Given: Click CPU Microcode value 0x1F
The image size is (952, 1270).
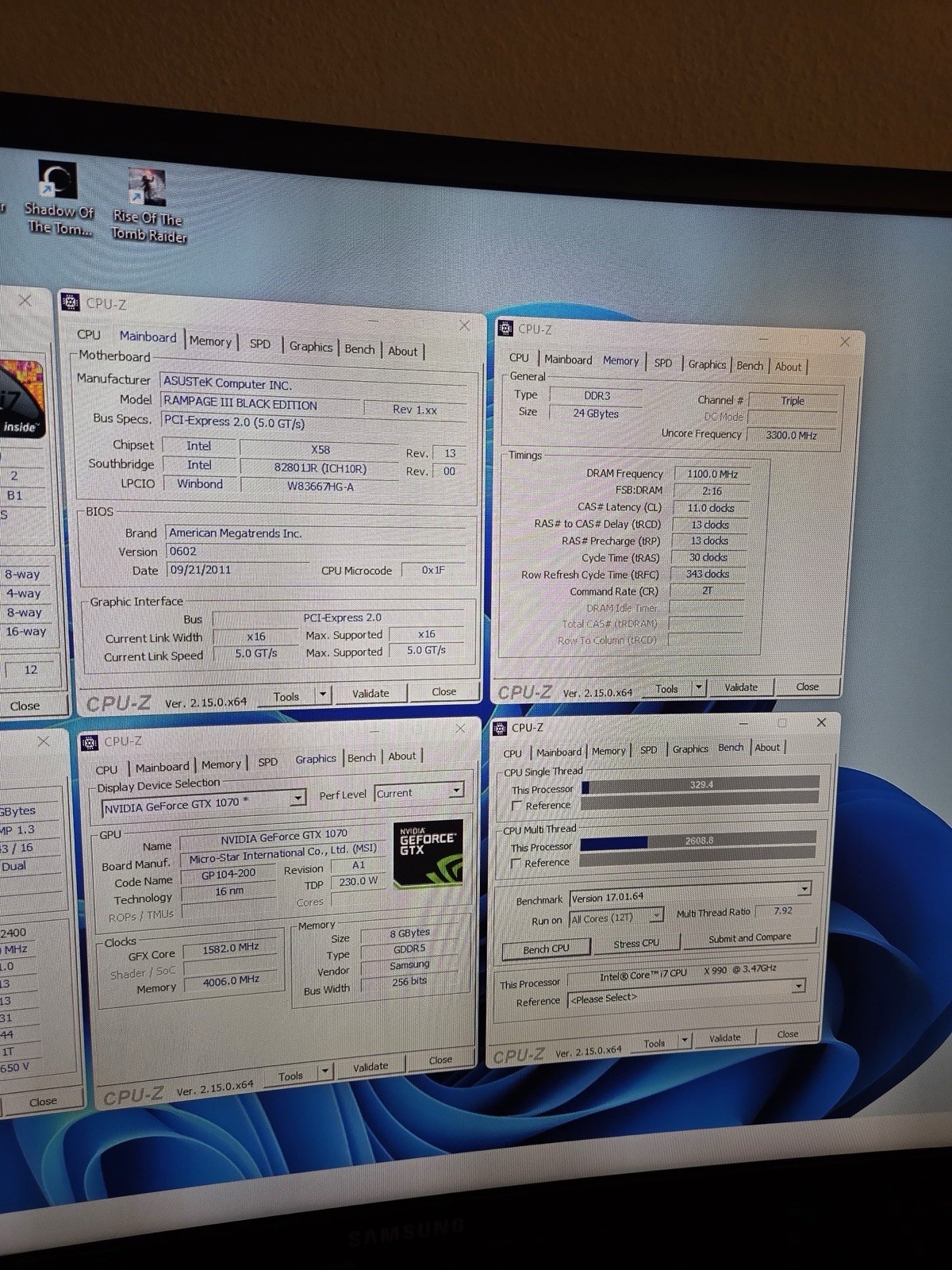Looking at the screenshot, I should [x=433, y=571].
